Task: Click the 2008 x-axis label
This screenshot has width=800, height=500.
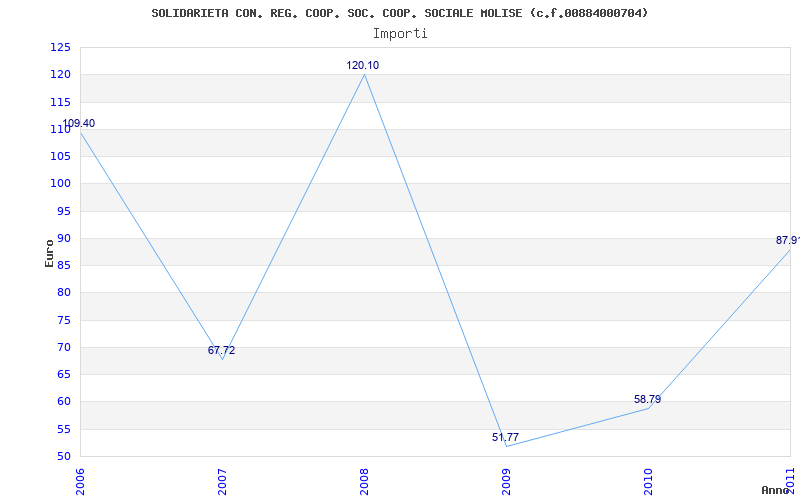Action: click(x=364, y=482)
